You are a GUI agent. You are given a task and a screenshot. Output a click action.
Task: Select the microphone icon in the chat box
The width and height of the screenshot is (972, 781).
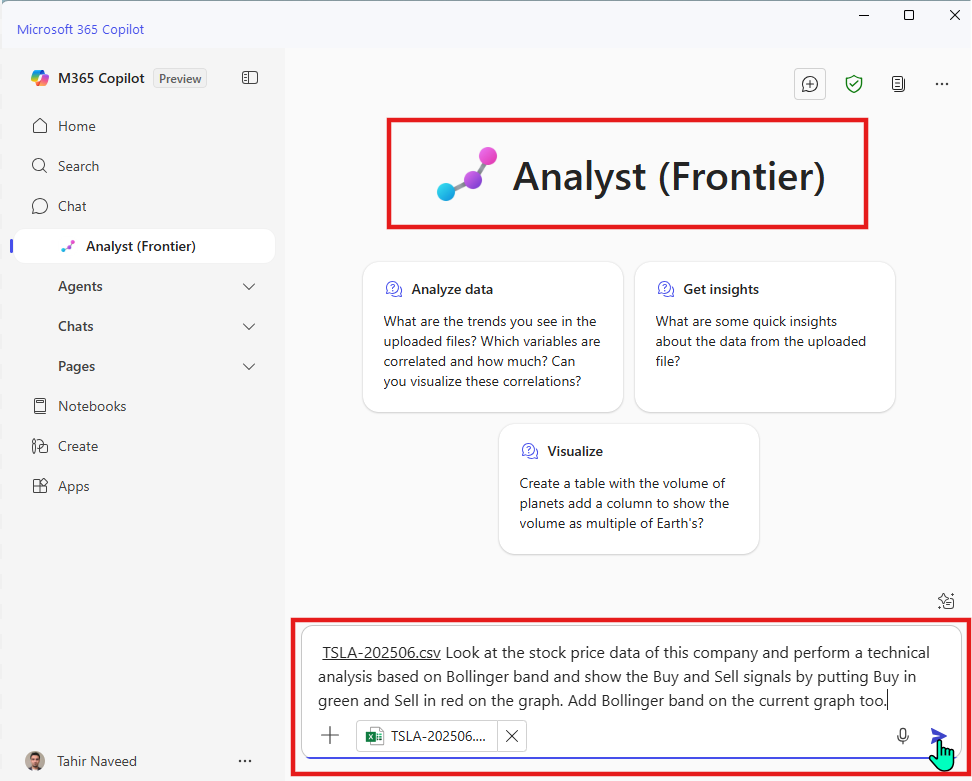point(902,735)
